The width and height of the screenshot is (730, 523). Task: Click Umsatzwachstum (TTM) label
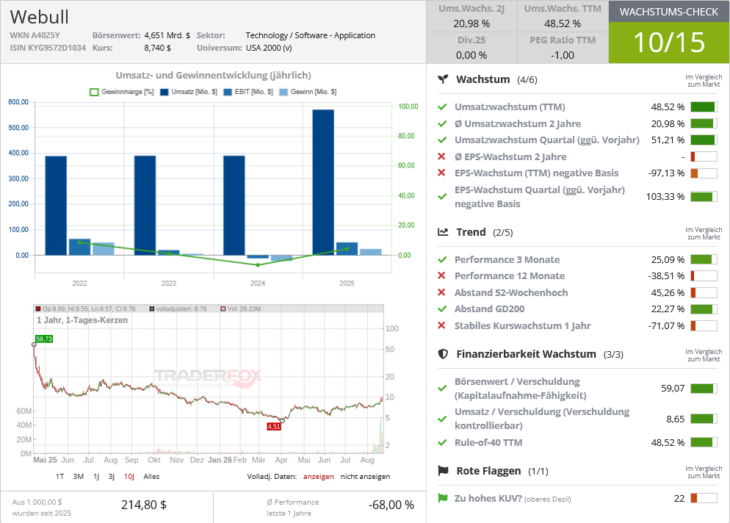pyautogui.click(x=510, y=107)
